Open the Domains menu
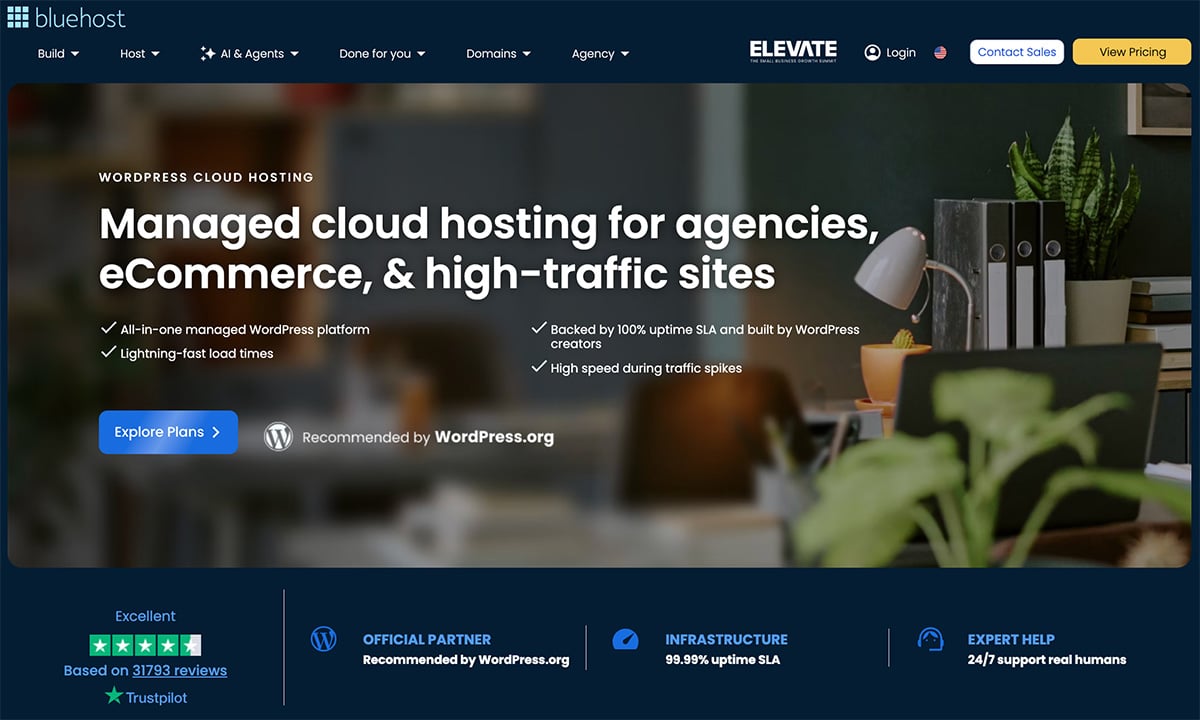Image resolution: width=1200 pixels, height=720 pixels. click(x=499, y=54)
